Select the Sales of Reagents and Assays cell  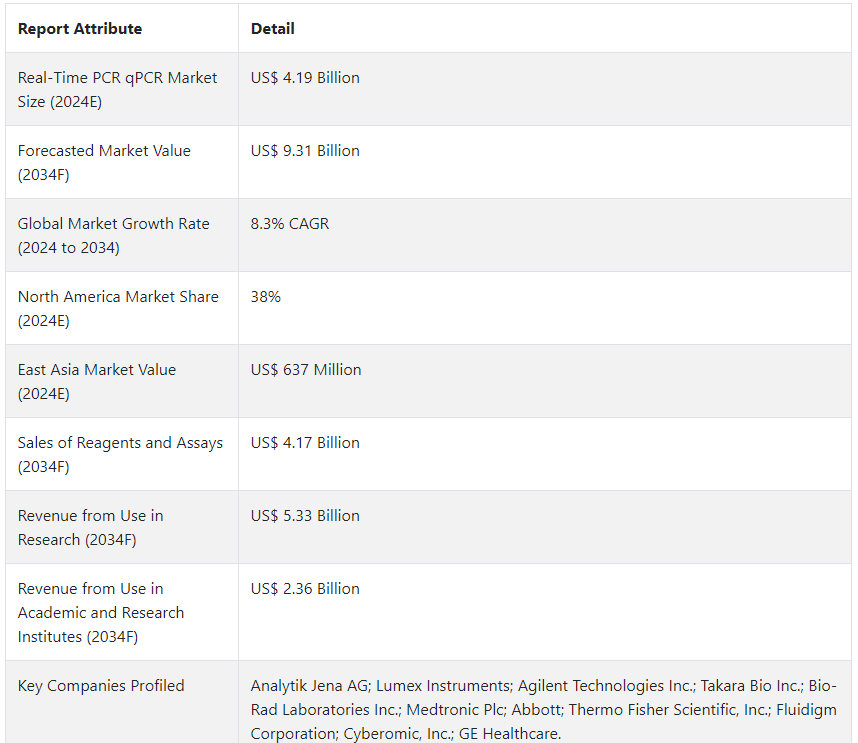tap(120, 454)
